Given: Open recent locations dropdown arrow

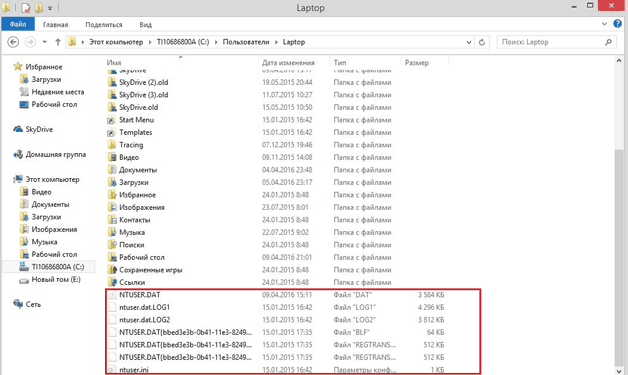Looking at the screenshot, I should (44, 42).
